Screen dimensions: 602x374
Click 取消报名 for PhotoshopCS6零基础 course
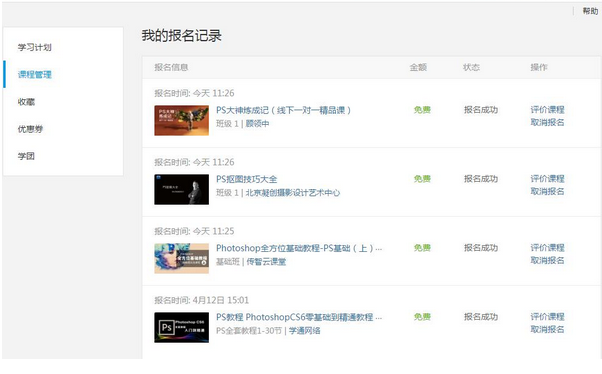tap(547, 329)
